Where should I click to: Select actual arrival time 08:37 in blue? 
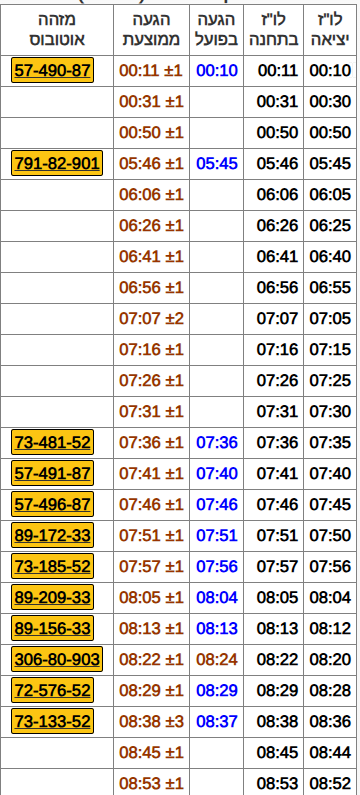tap(217, 722)
